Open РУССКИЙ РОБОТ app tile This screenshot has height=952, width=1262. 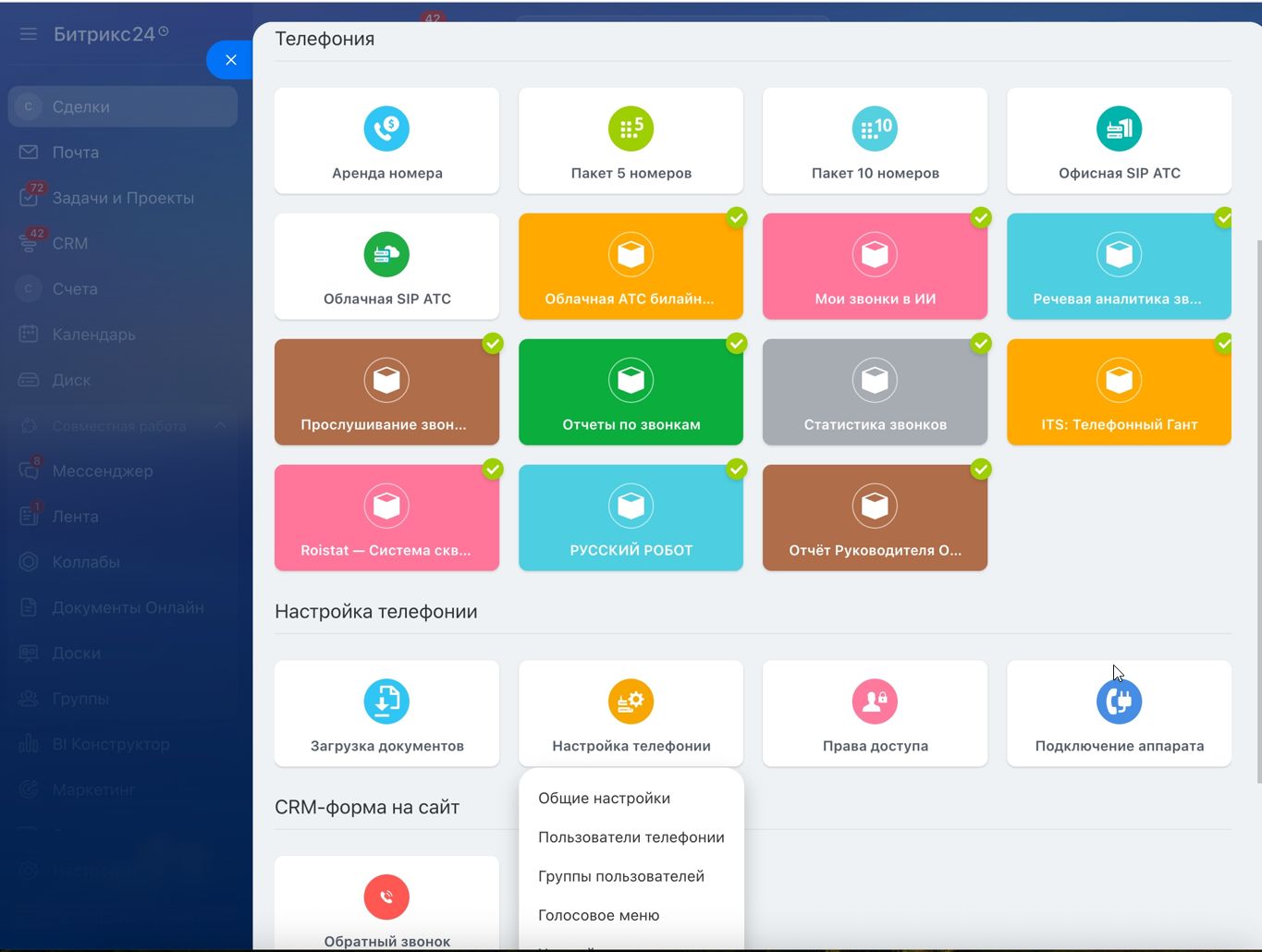point(631,518)
